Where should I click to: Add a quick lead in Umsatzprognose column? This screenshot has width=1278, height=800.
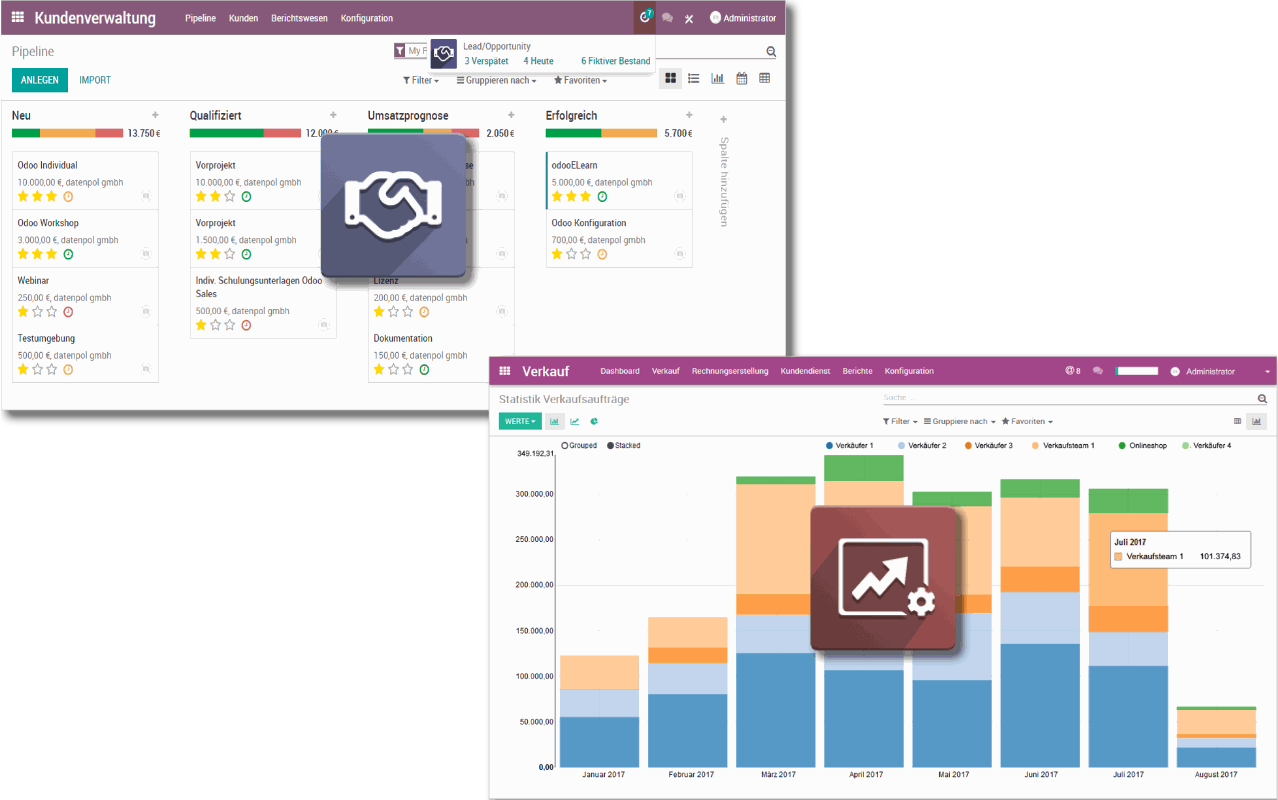(x=511, y=115)
